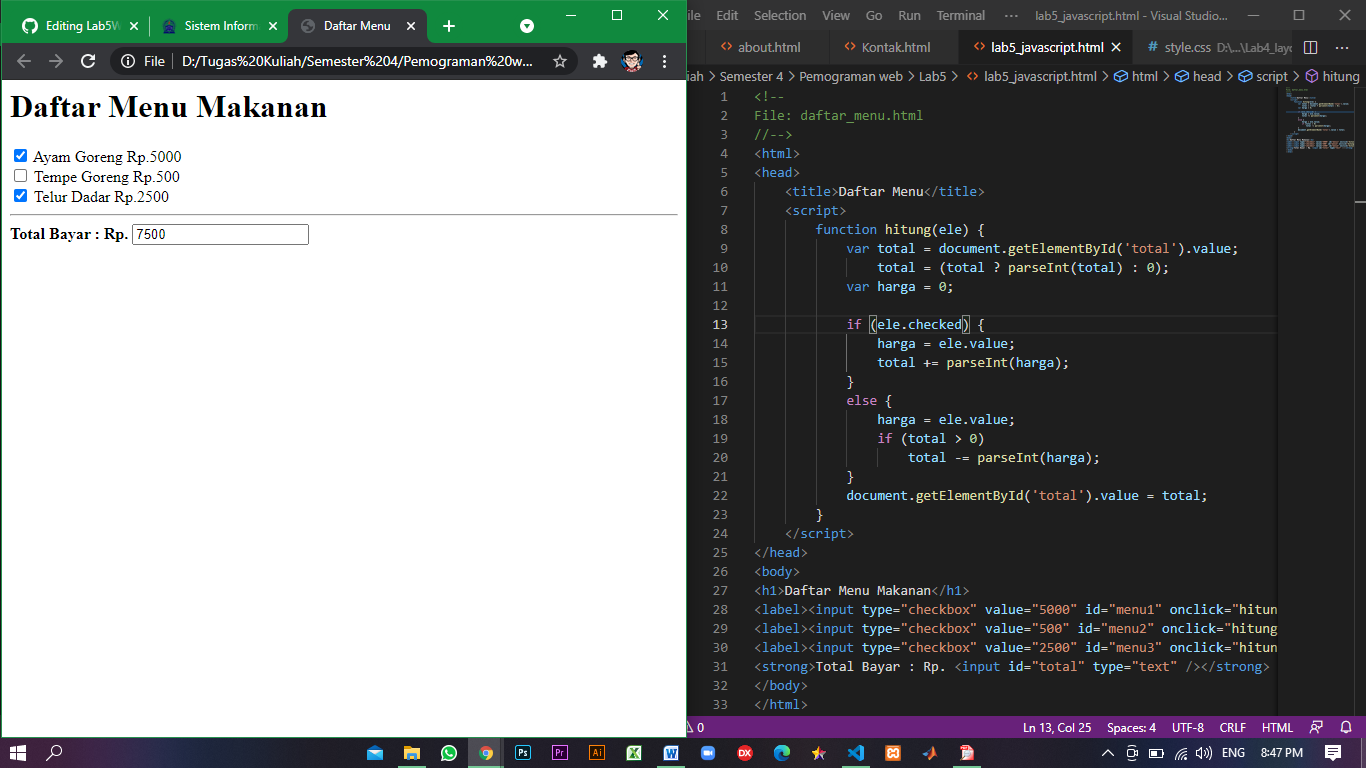1366x768 pixels.
Task: Check the Tempe Goreng checkbox
Action: pyautogui.click(x=20, y=175)
